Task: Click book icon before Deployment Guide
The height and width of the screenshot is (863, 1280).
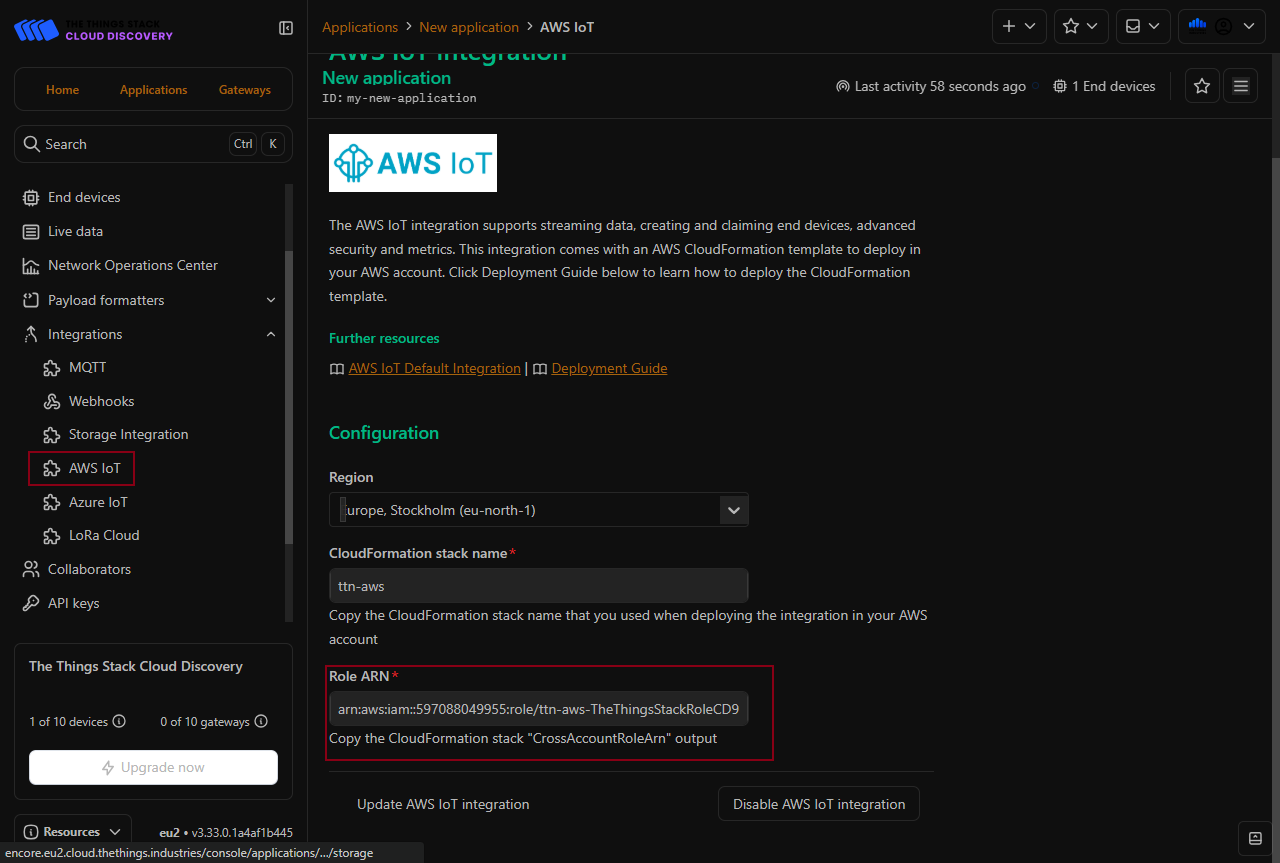Action: 540,369
